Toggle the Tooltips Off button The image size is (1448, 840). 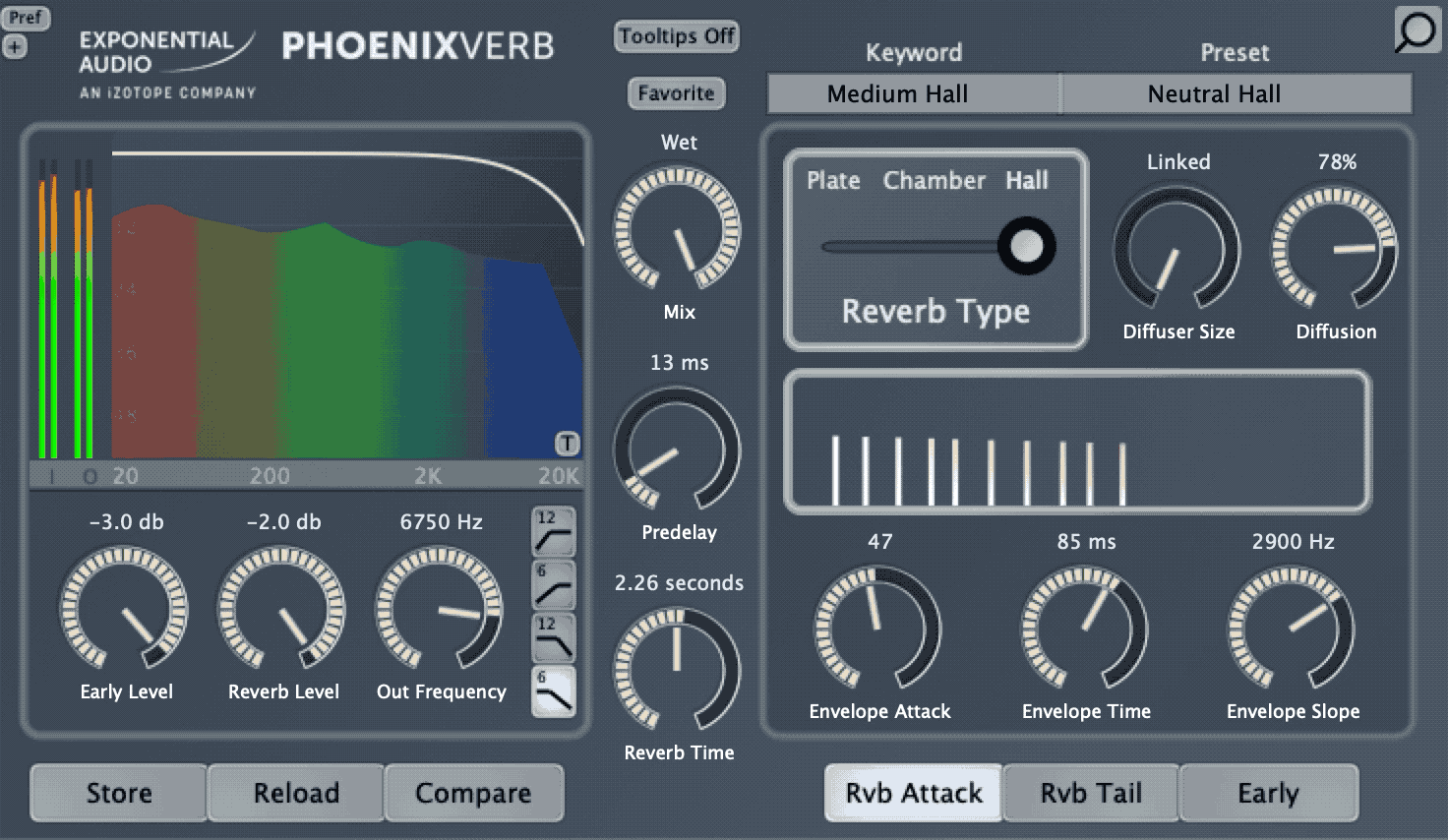(677, 36)
